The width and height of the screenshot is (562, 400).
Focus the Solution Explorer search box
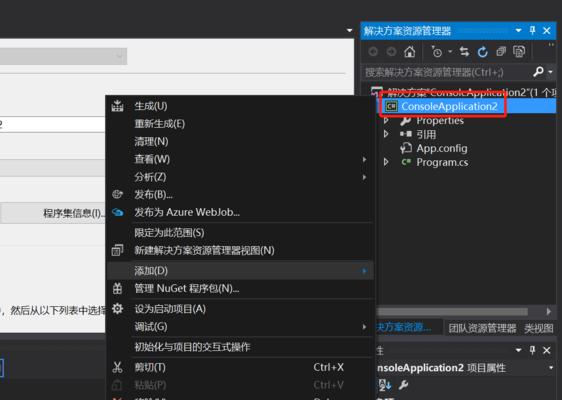click(x=447, y=72)
